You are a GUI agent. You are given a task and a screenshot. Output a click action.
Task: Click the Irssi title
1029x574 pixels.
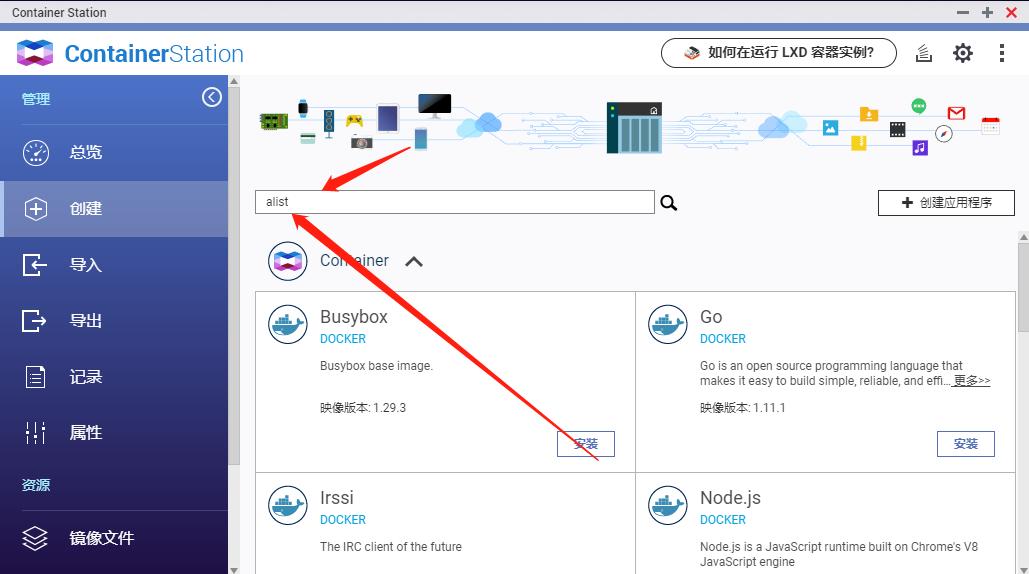pyautogui.click(x=337, y=497)
